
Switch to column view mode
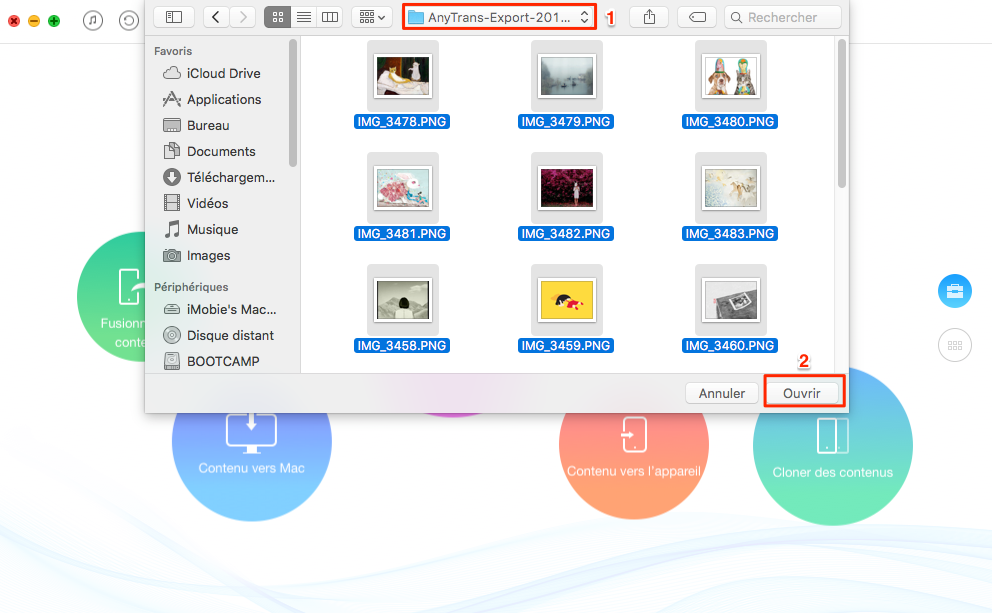click(x=329, y=17)
